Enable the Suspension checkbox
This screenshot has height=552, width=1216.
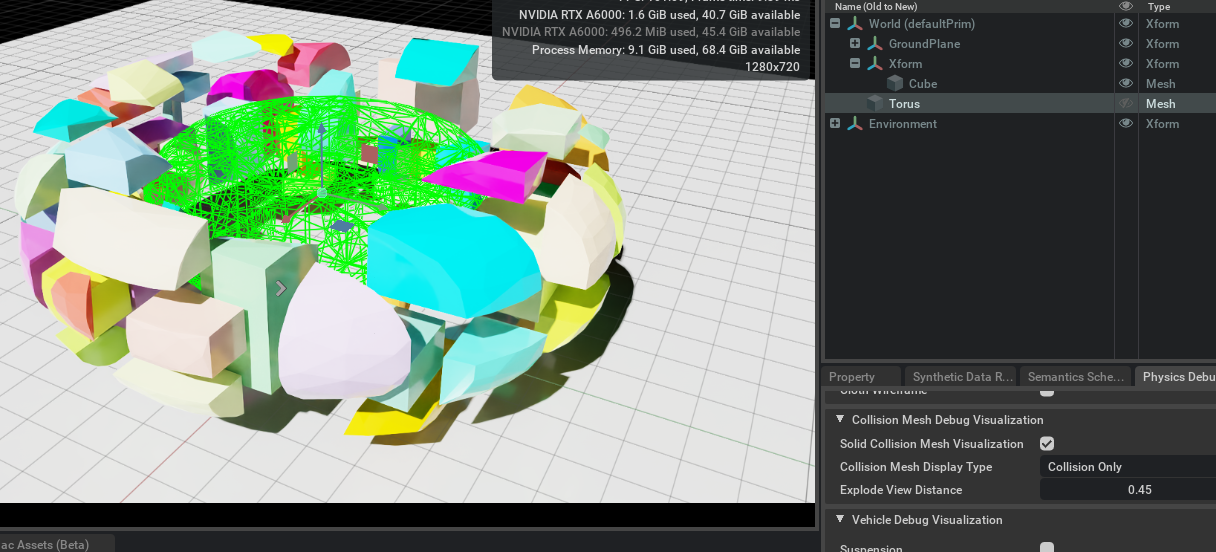coord(1047,548)
